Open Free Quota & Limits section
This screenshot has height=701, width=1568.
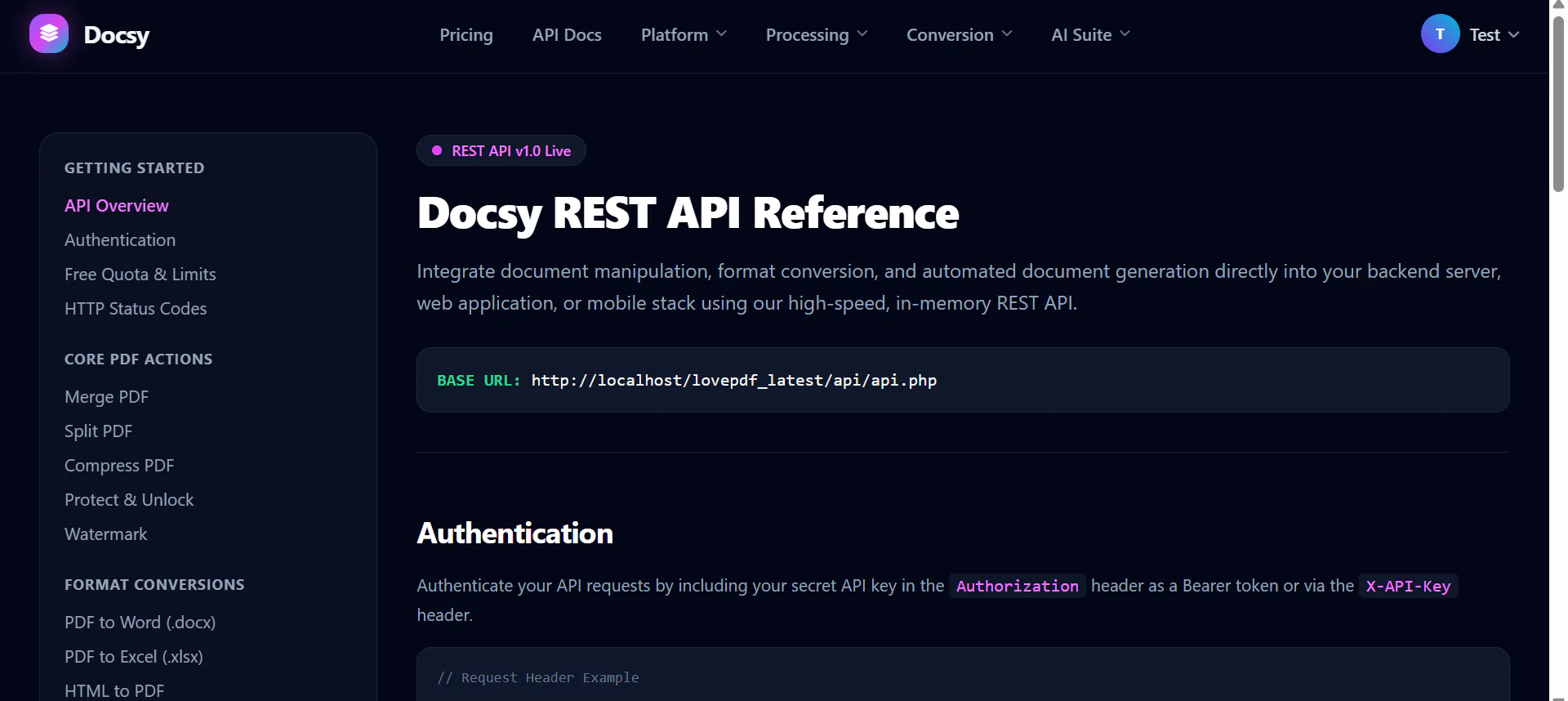pos(140,275)
